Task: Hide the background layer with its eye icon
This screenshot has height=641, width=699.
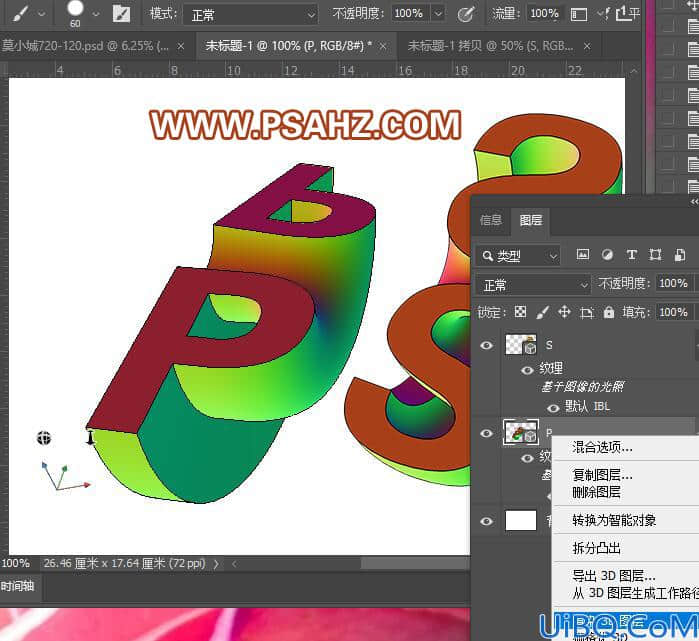Action: point(486,521)
